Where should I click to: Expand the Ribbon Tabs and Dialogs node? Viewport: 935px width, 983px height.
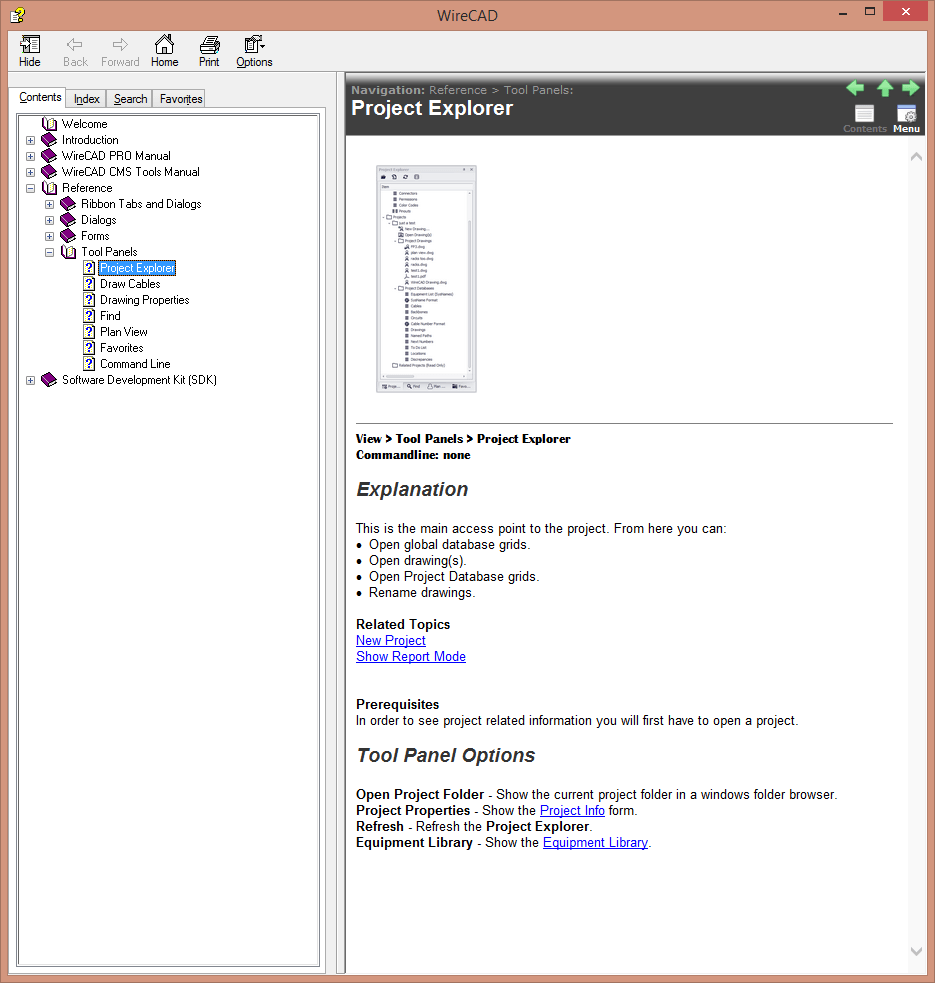pos(50,204)
